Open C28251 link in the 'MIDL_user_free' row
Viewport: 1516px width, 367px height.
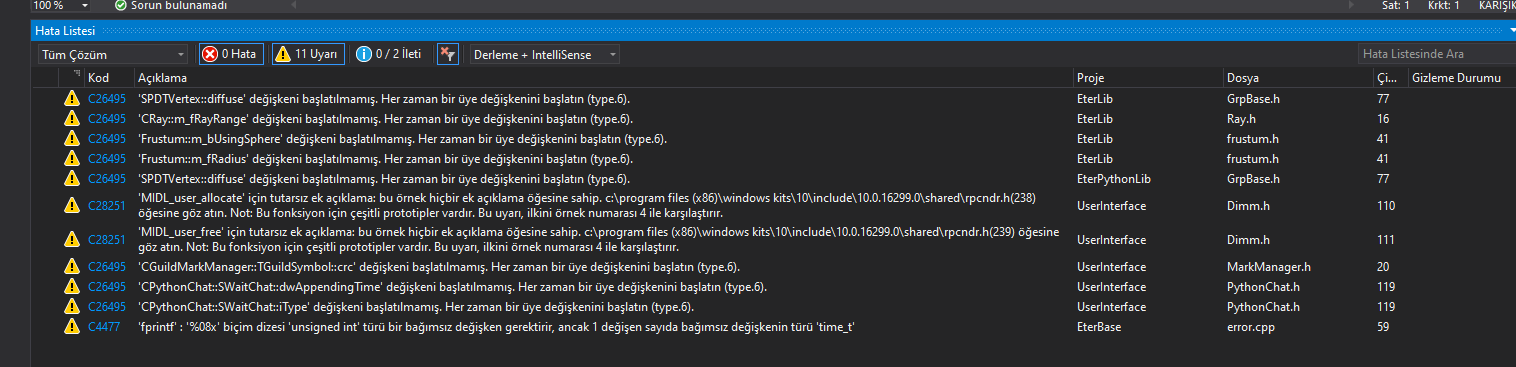pyautogui.click(x=107, y=240)
